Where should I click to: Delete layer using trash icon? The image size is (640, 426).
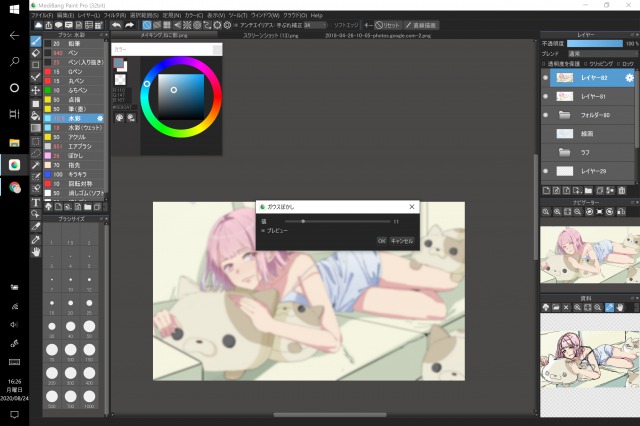[x=621, y=188]
